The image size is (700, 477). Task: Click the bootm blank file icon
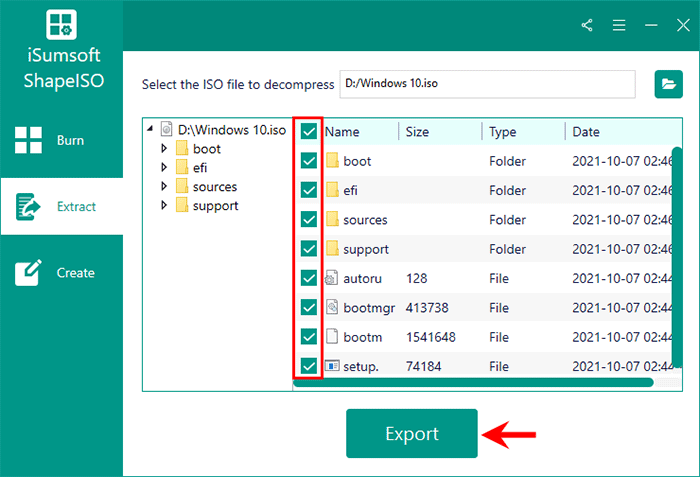[x=332, y=336]
